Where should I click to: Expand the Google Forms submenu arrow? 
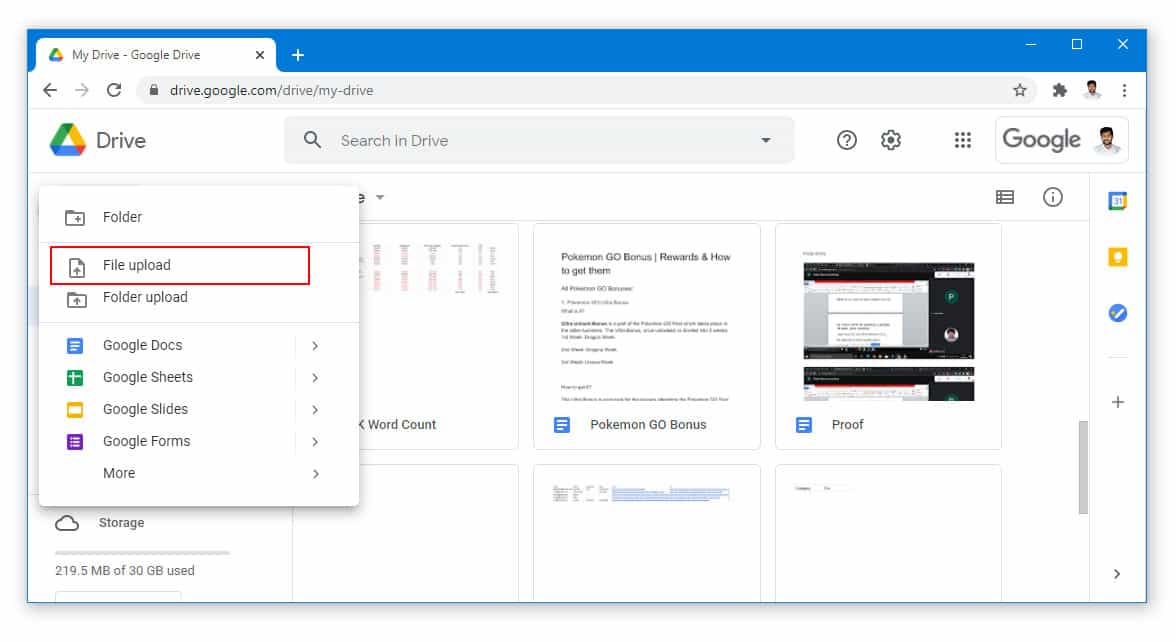point(315,442)
